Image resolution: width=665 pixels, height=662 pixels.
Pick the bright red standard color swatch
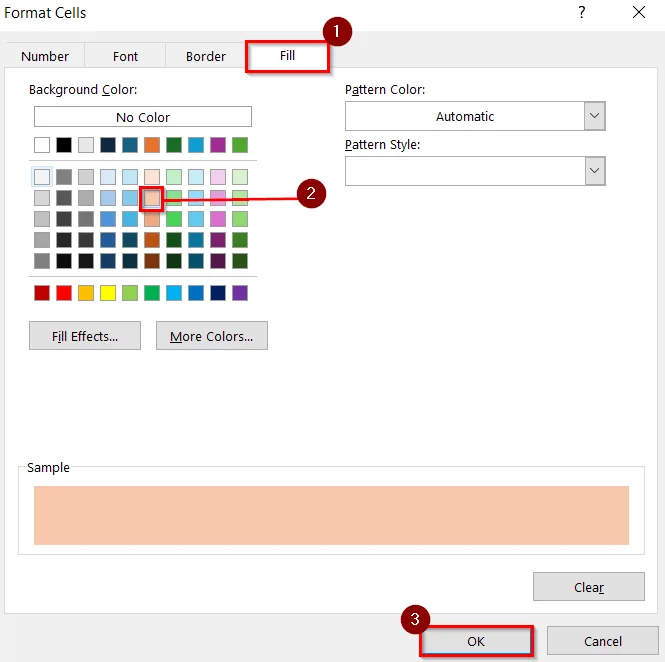click(64, 293)
